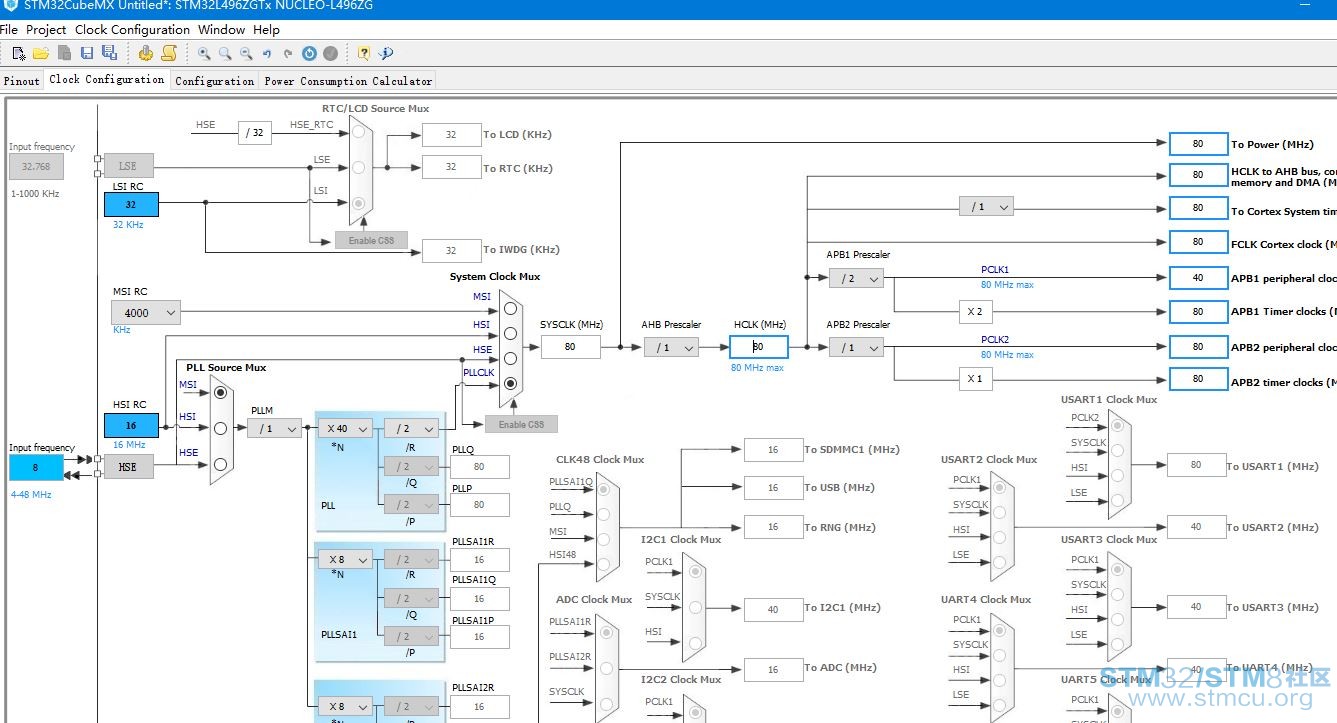
Task: Click the PLLQ output value box
Action: pyautogui.click(x=479, y=467)
